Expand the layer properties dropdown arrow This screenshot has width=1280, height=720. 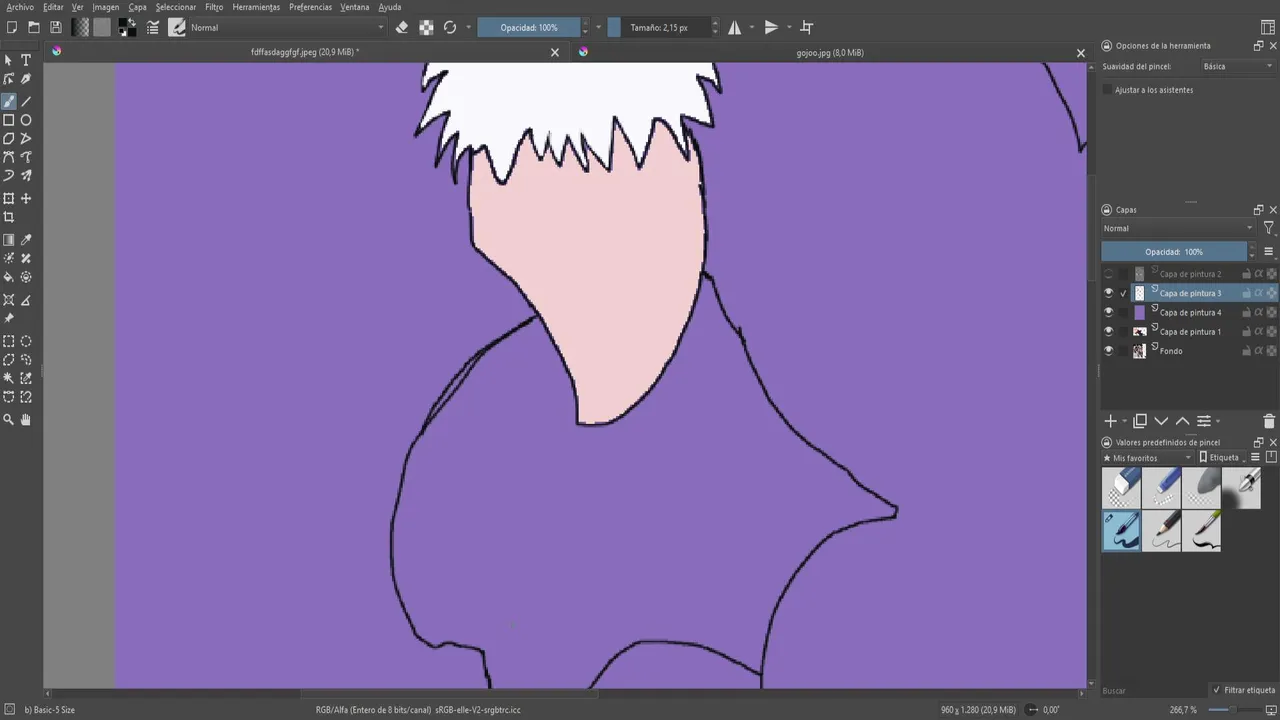[x=1217, y=422]
